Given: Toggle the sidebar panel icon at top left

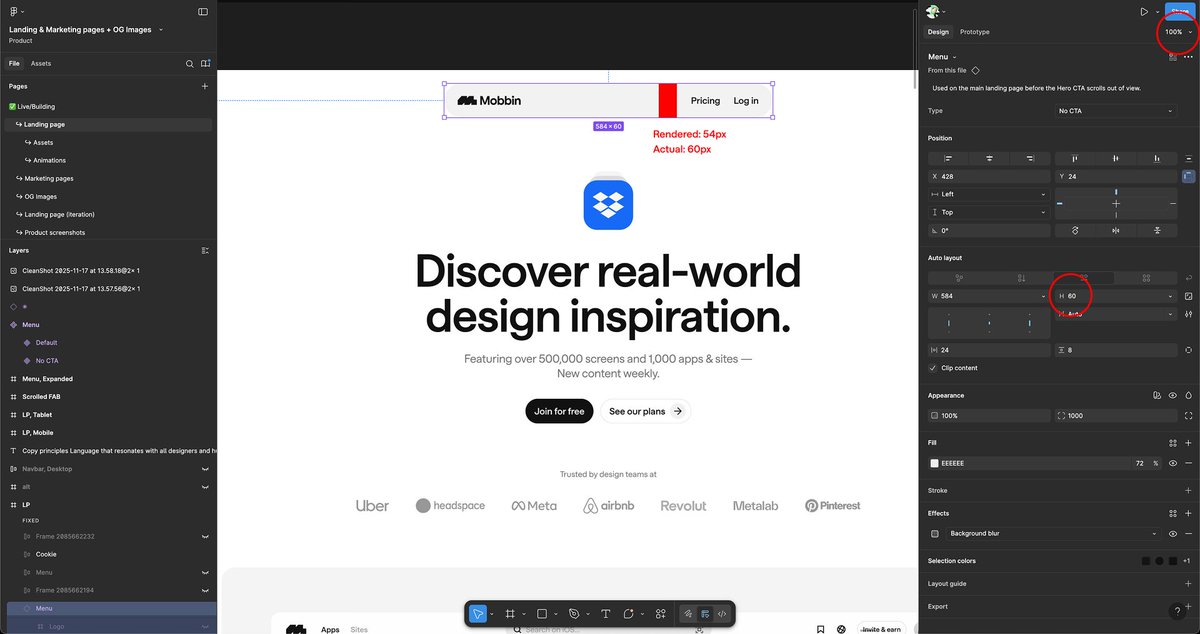Looking at the screenshot, I should 203,12.
